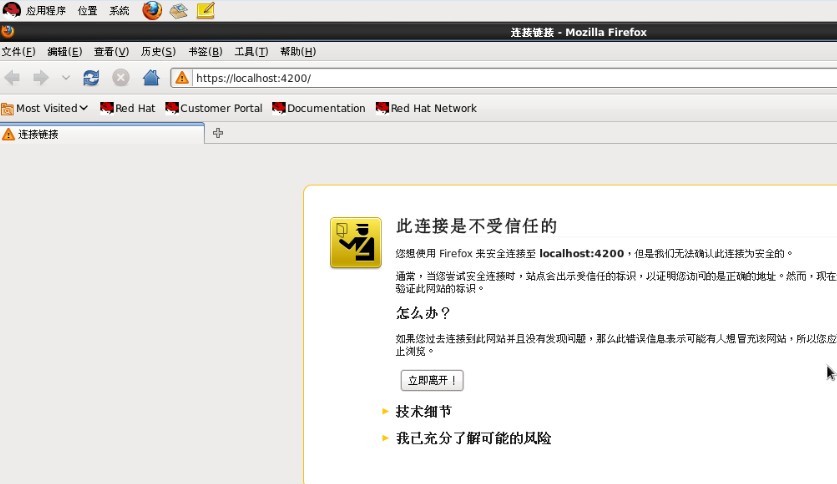
Task: Open the System menu (系统)
Action: click(119, 11)
